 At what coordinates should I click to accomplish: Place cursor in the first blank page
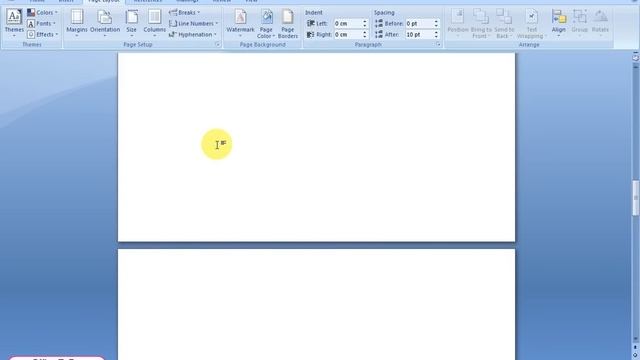pyautogui.click(x=316, y=147)
